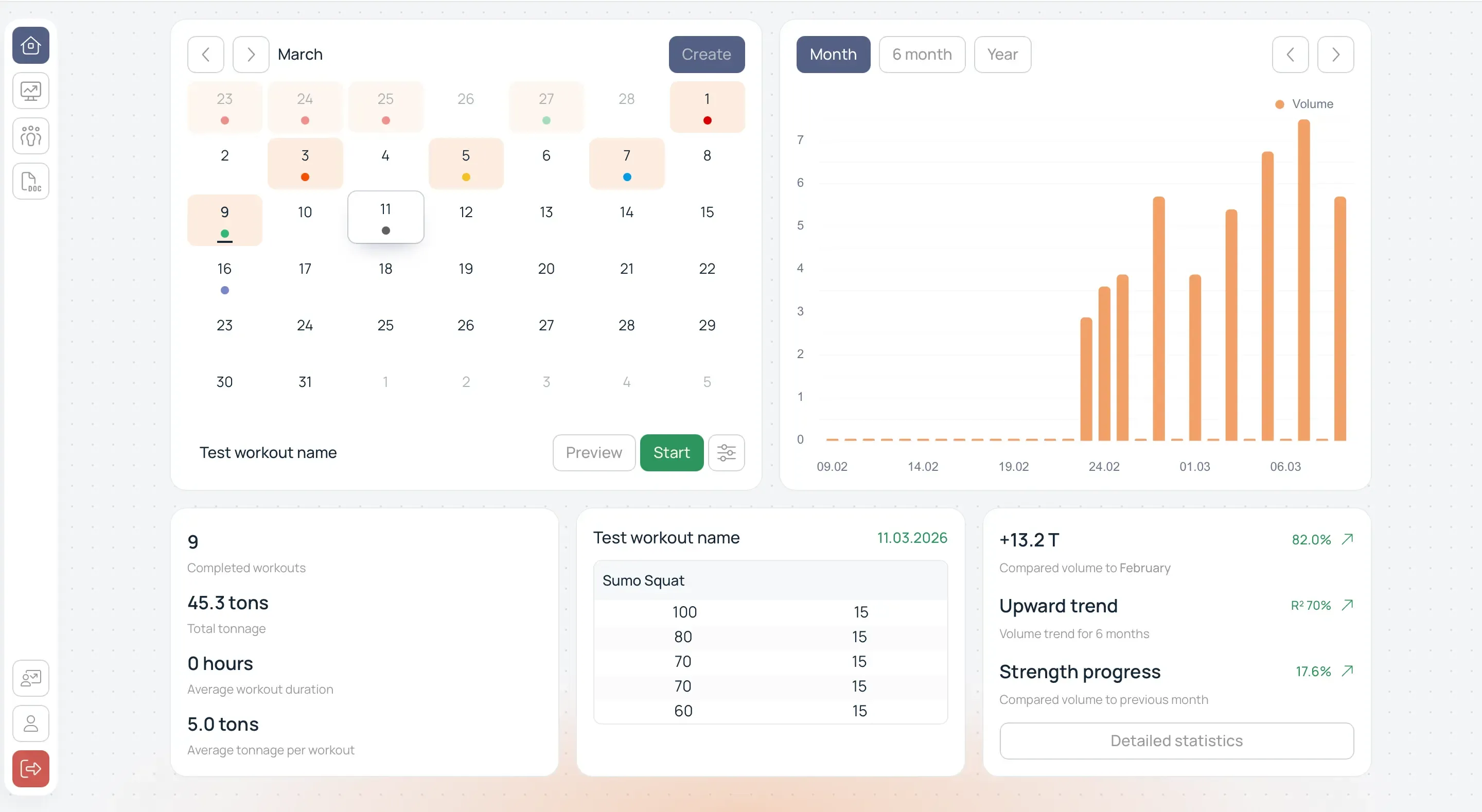Open workout settings sliders icon
Viewport: 1482px width, 812px height.
[x=726, y=452]
